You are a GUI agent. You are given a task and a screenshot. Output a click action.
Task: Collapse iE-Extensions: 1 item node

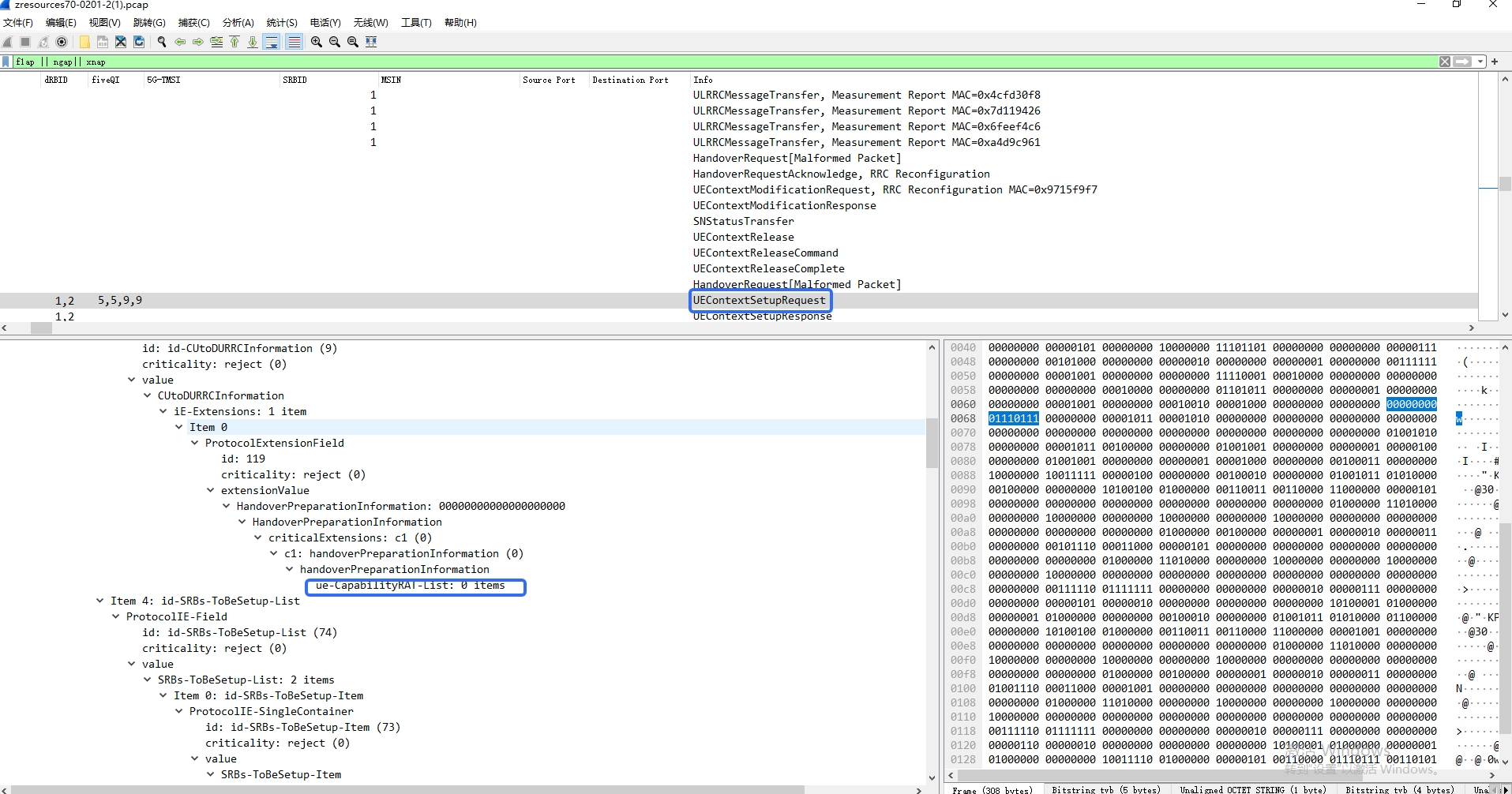point(163,411)
